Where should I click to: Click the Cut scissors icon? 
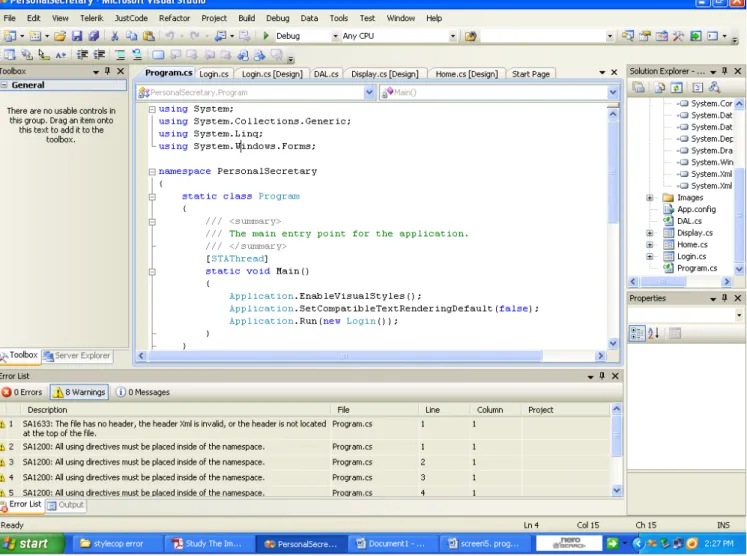[x=114, y=36]
